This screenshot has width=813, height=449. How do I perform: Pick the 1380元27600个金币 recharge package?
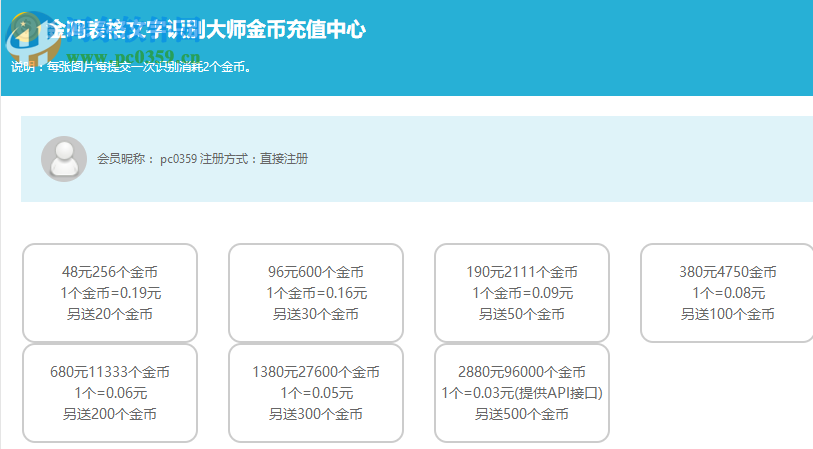316,393
